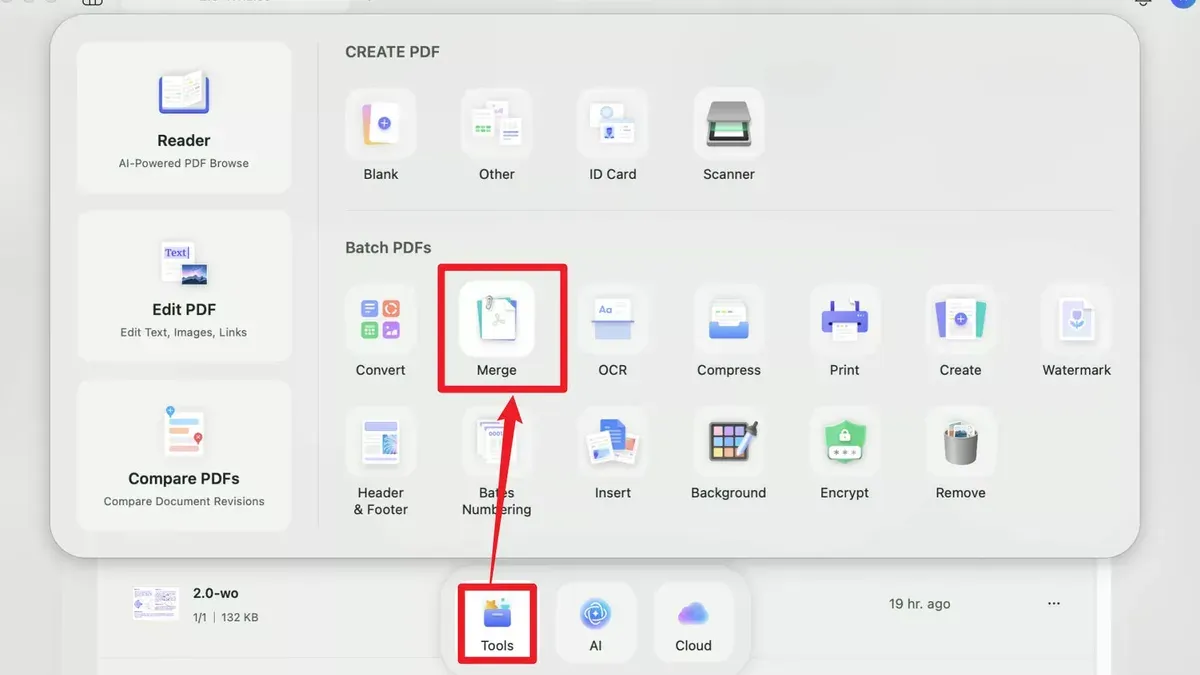Open the batch OCR tool
Image resolution: width=1200 pixels, height=675 pixels.
613,332
